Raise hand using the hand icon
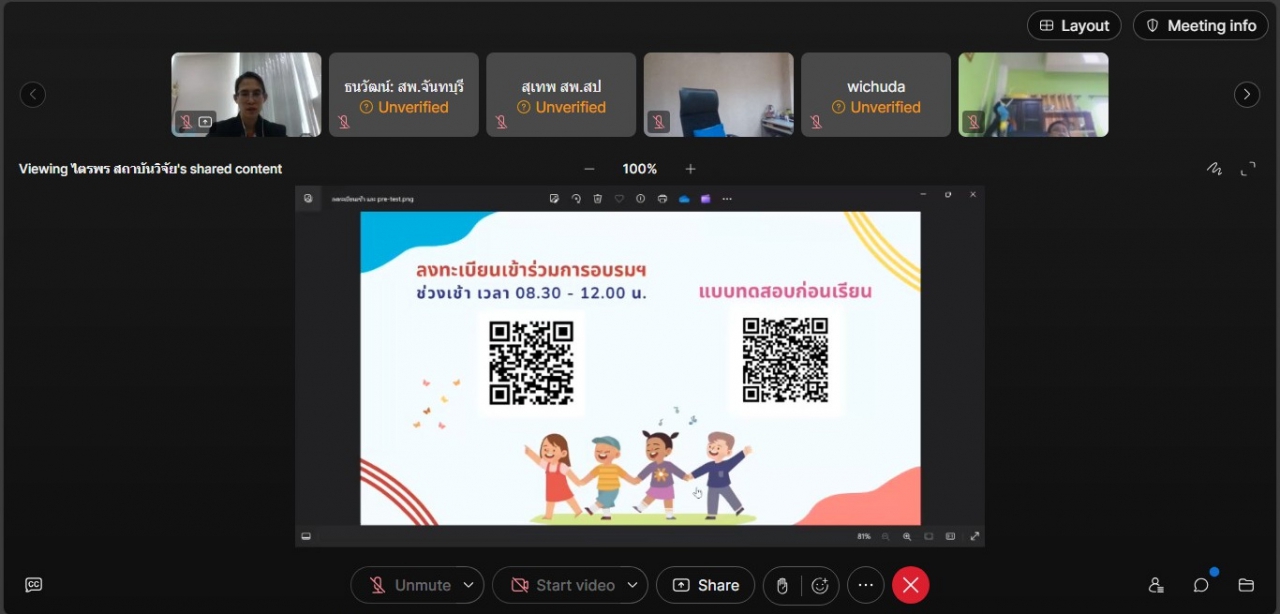1280x614 pixels. 782,586
